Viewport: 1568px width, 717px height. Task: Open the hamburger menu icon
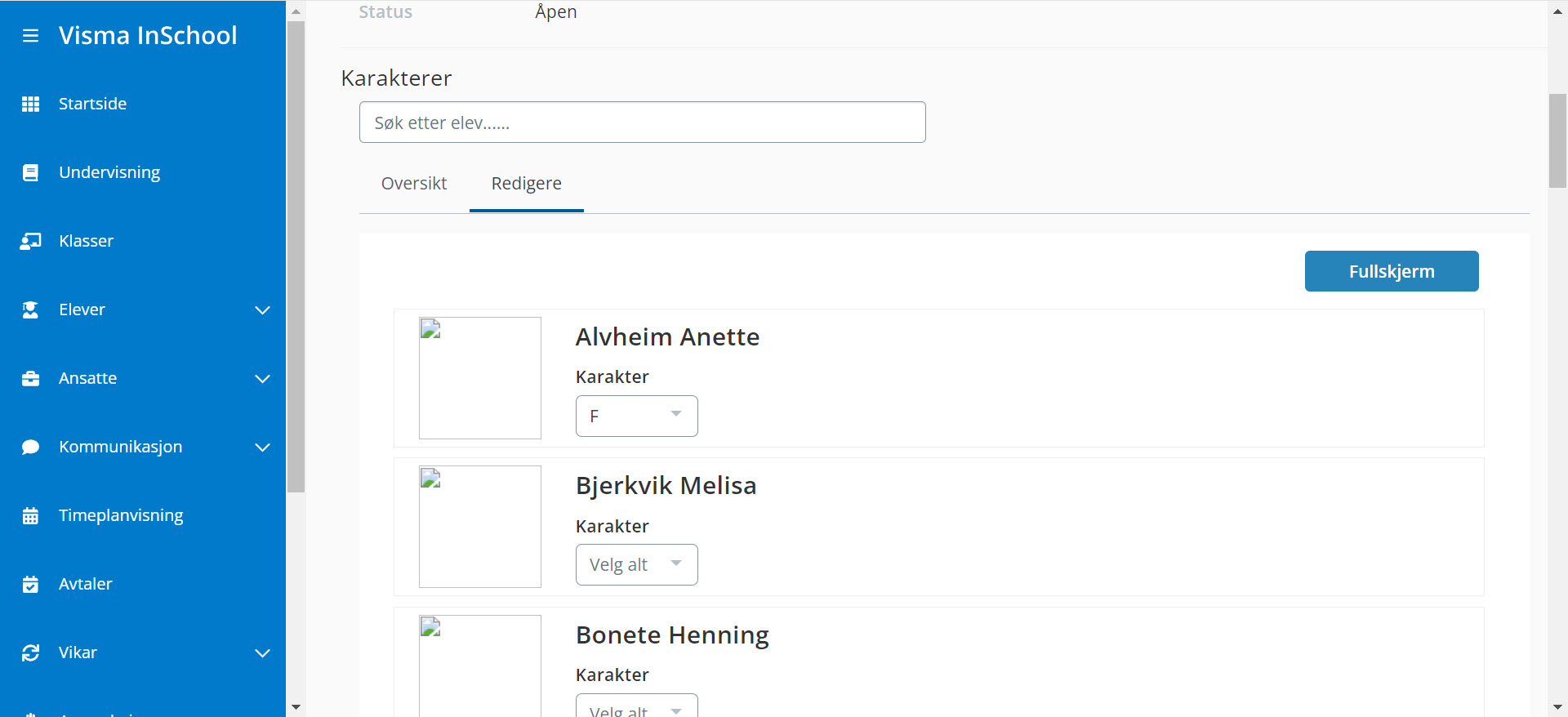[30, 36]
